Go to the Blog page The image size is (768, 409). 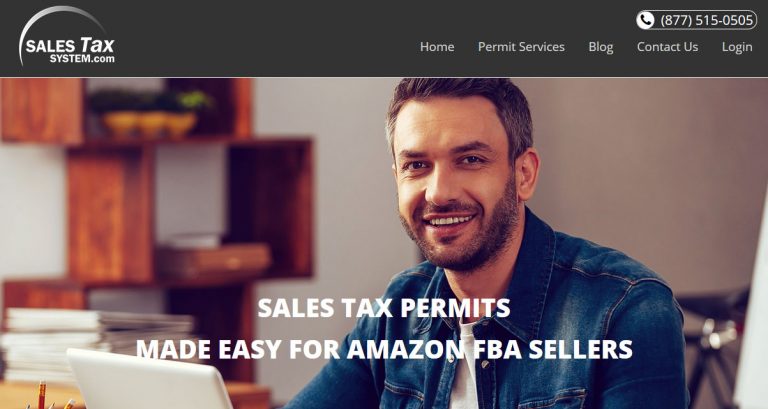click(600, 47)
